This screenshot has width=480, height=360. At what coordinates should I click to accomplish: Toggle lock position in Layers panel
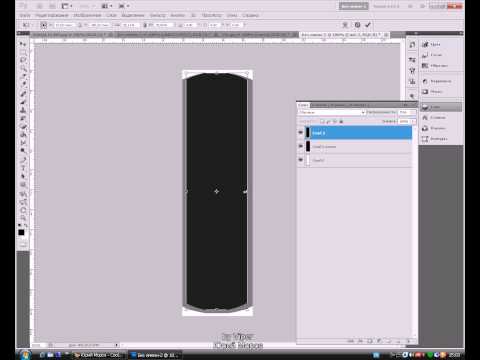click(335, 122)
